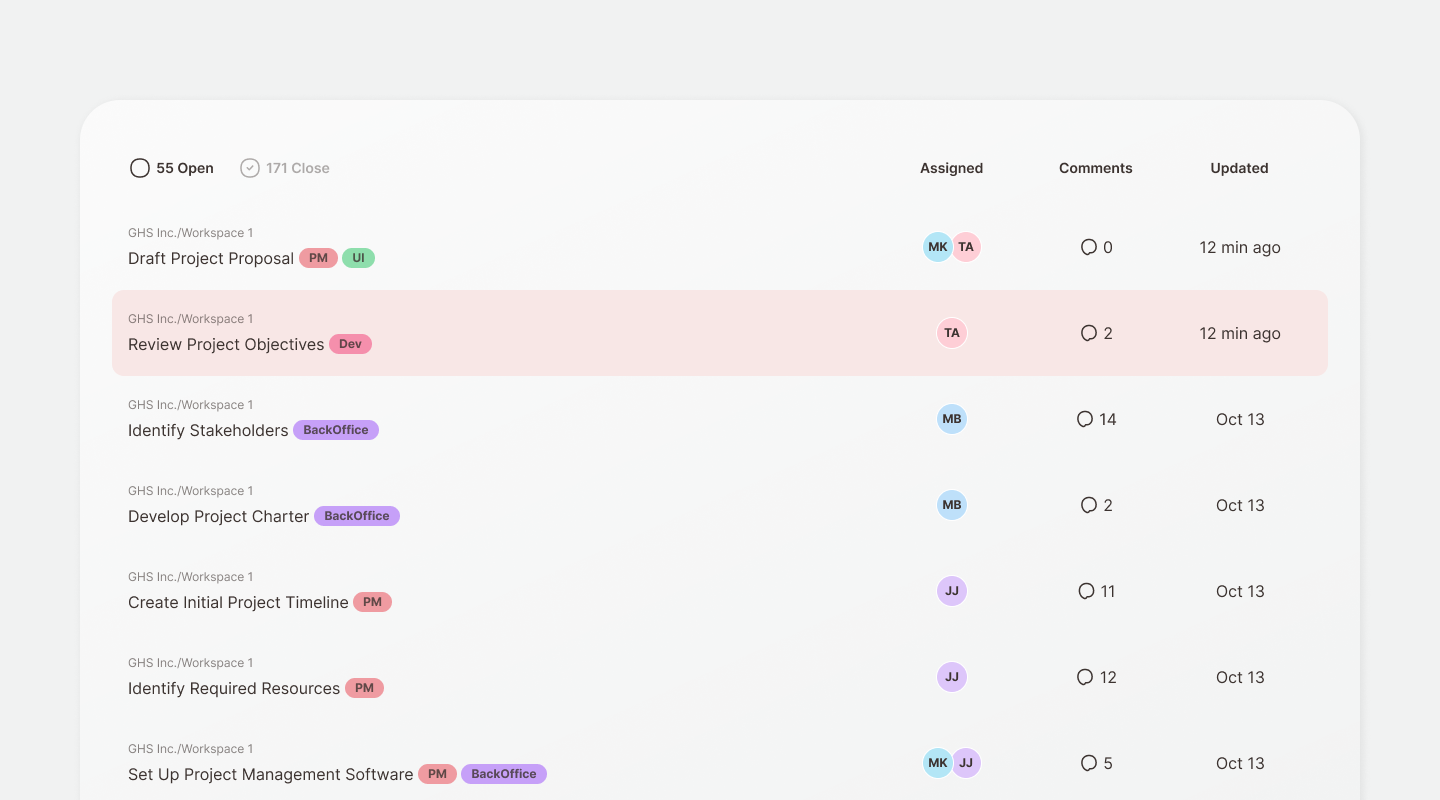Click the workspace path above Set Up Project Management Software

pos(190,749)
